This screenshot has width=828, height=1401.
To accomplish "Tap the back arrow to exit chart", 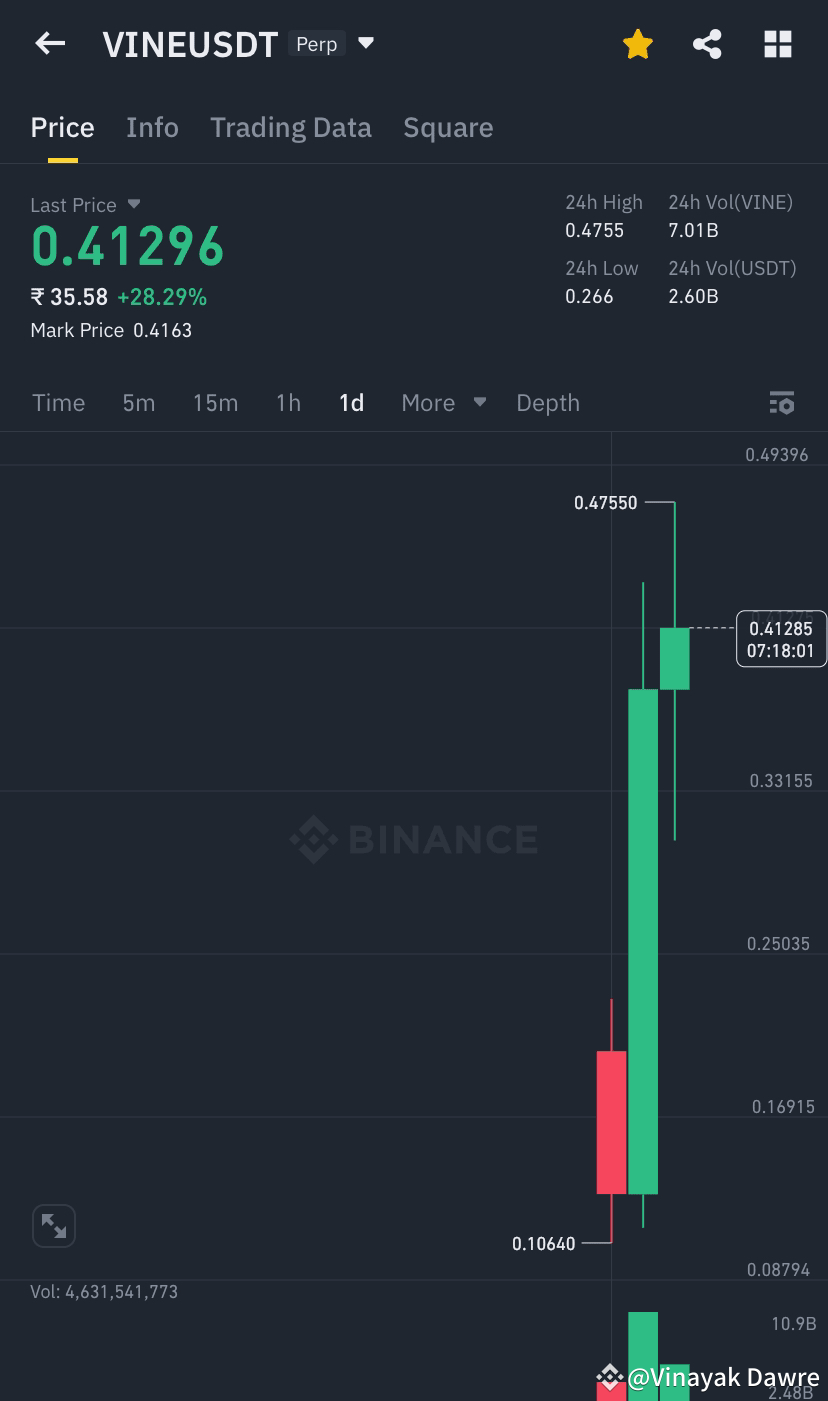I will click(x=49, y=43).
